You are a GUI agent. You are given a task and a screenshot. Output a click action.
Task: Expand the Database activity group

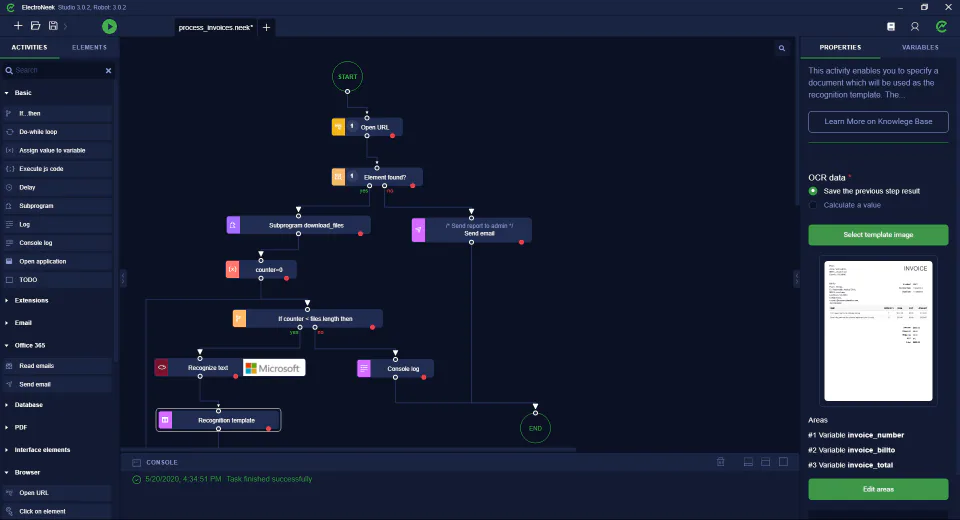coord(28,405)
